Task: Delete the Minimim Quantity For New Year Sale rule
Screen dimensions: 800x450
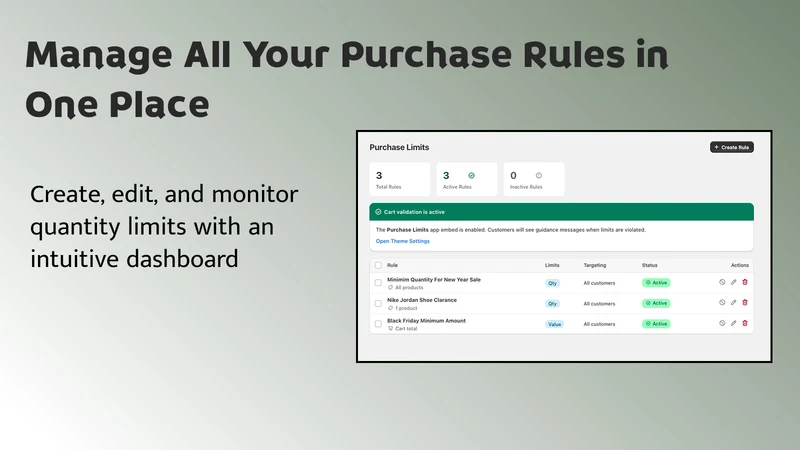Action: point(745,282)
